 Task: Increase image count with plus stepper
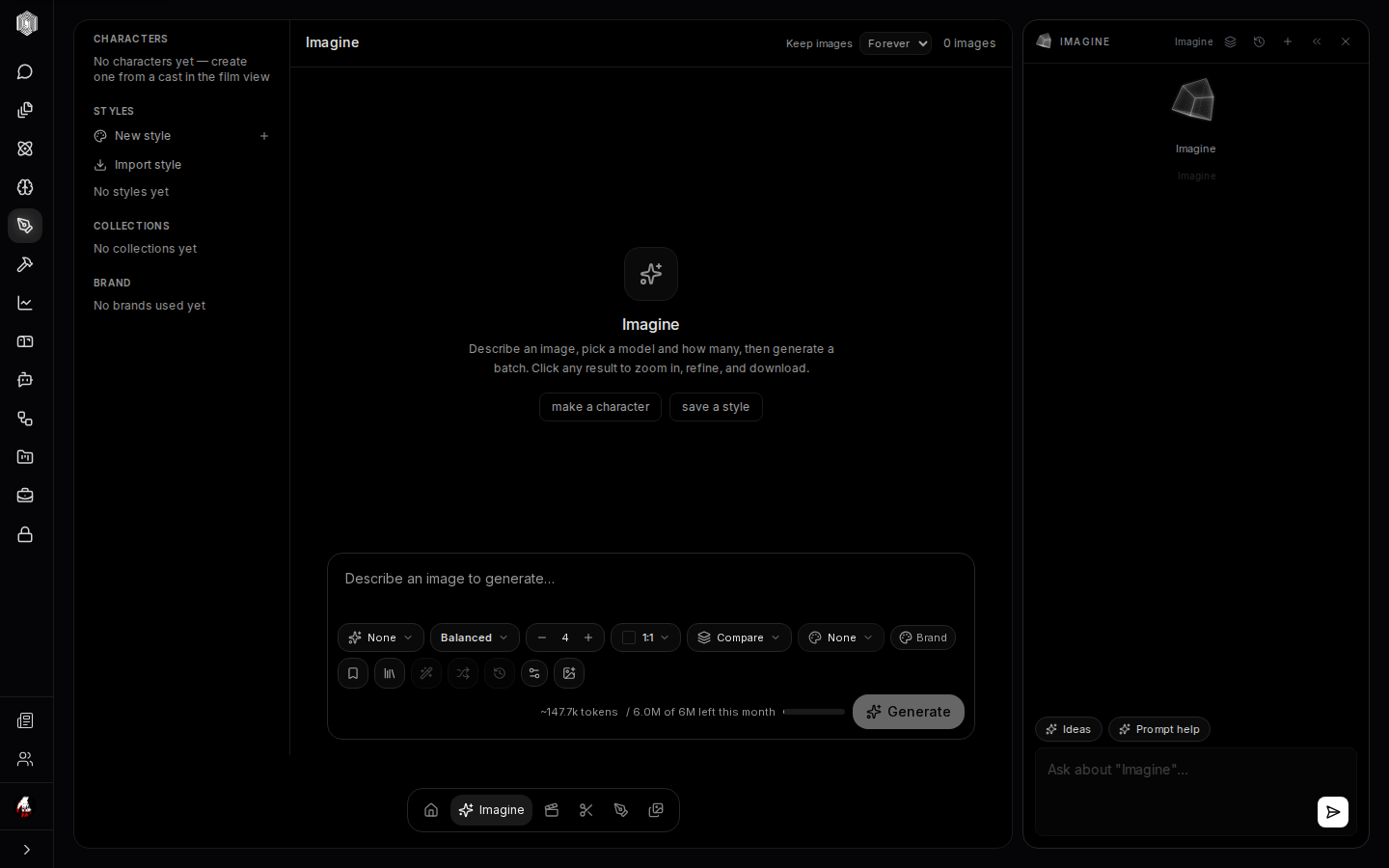click(x=588, y=637)
